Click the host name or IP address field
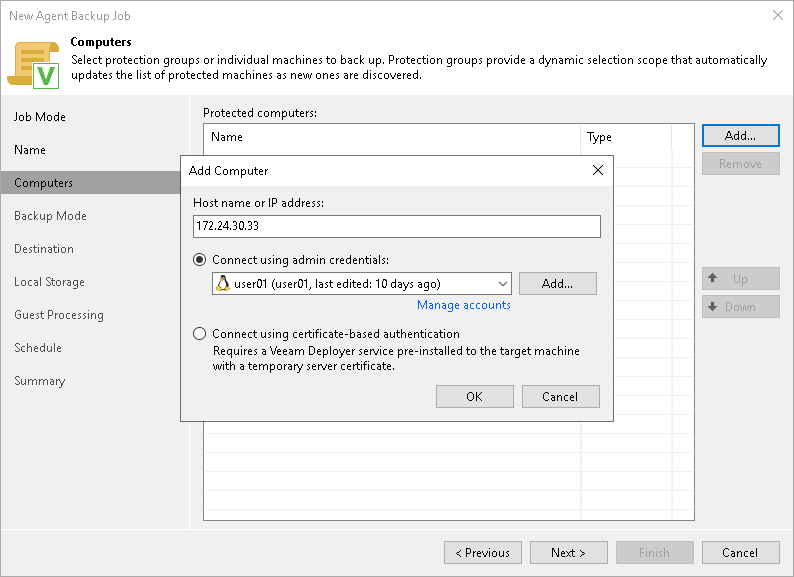Screen dimensions: 794x577 (x=397, y=227)
